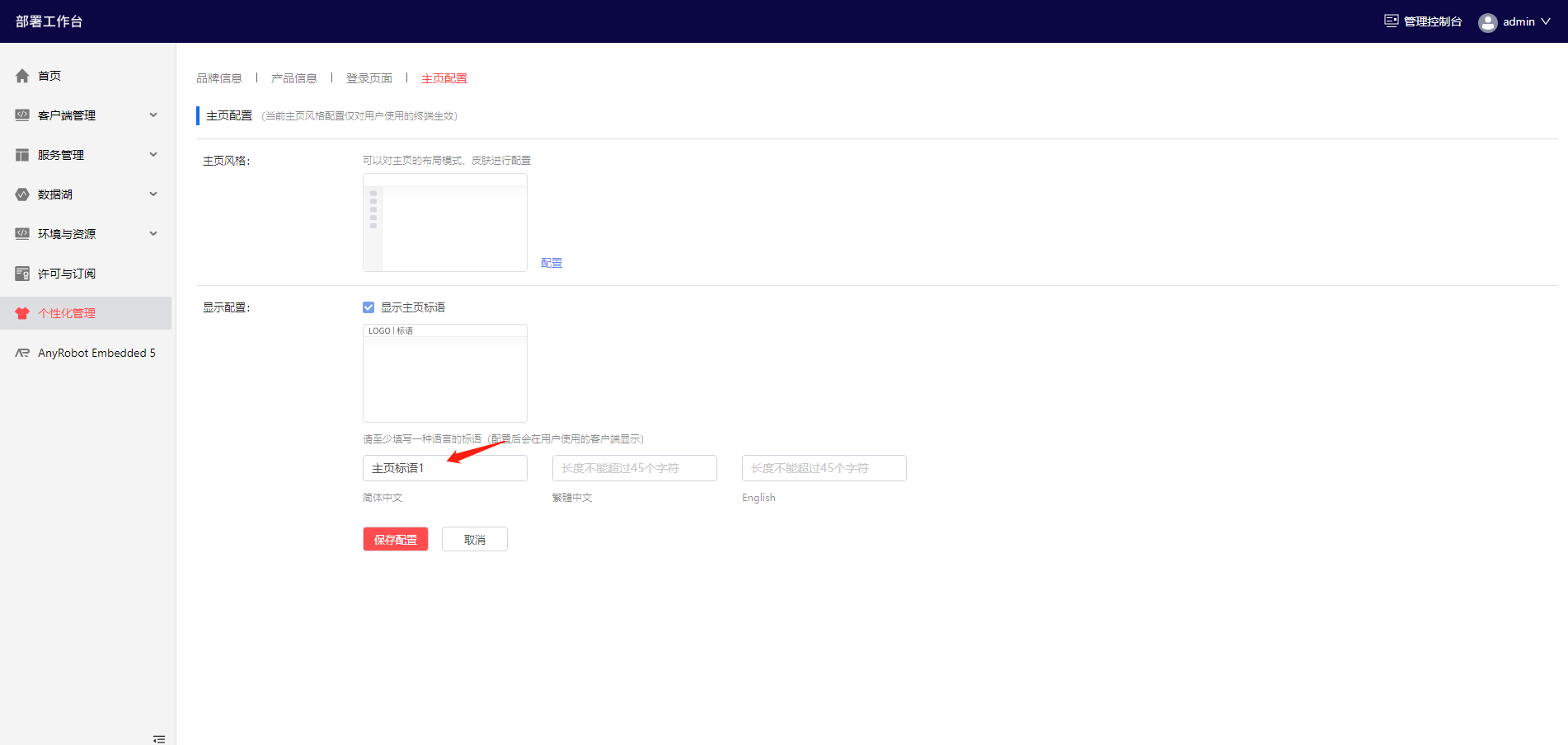
Task: Click the 取消 button
Action: [x=475, y=539]
